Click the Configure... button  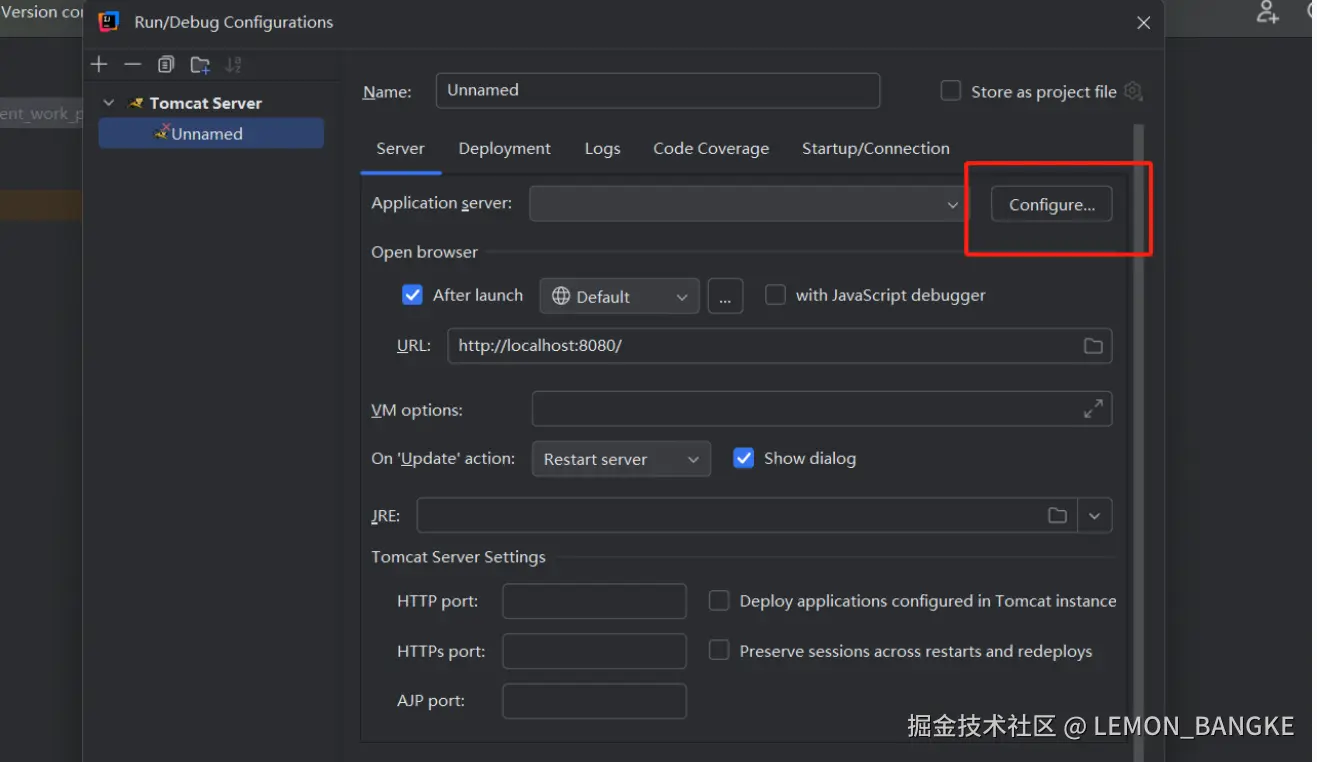click(x=1051, y=205)
